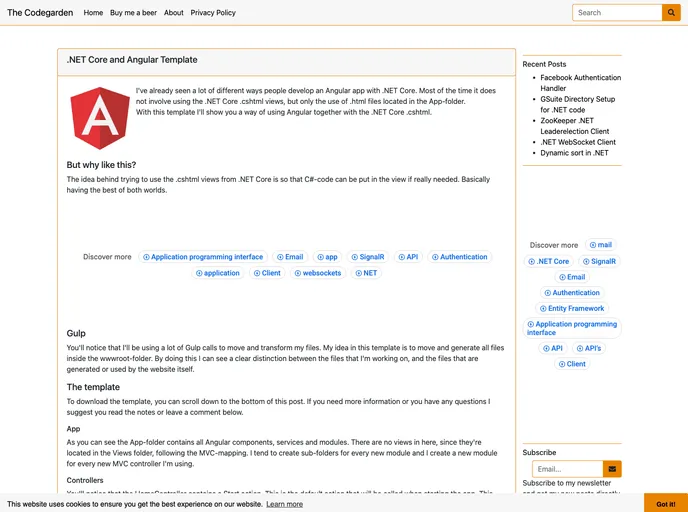The width and height of the screenshot is (688, 512).
Task: Click the newsletter envelope submit button
Action: click(612, 469)
